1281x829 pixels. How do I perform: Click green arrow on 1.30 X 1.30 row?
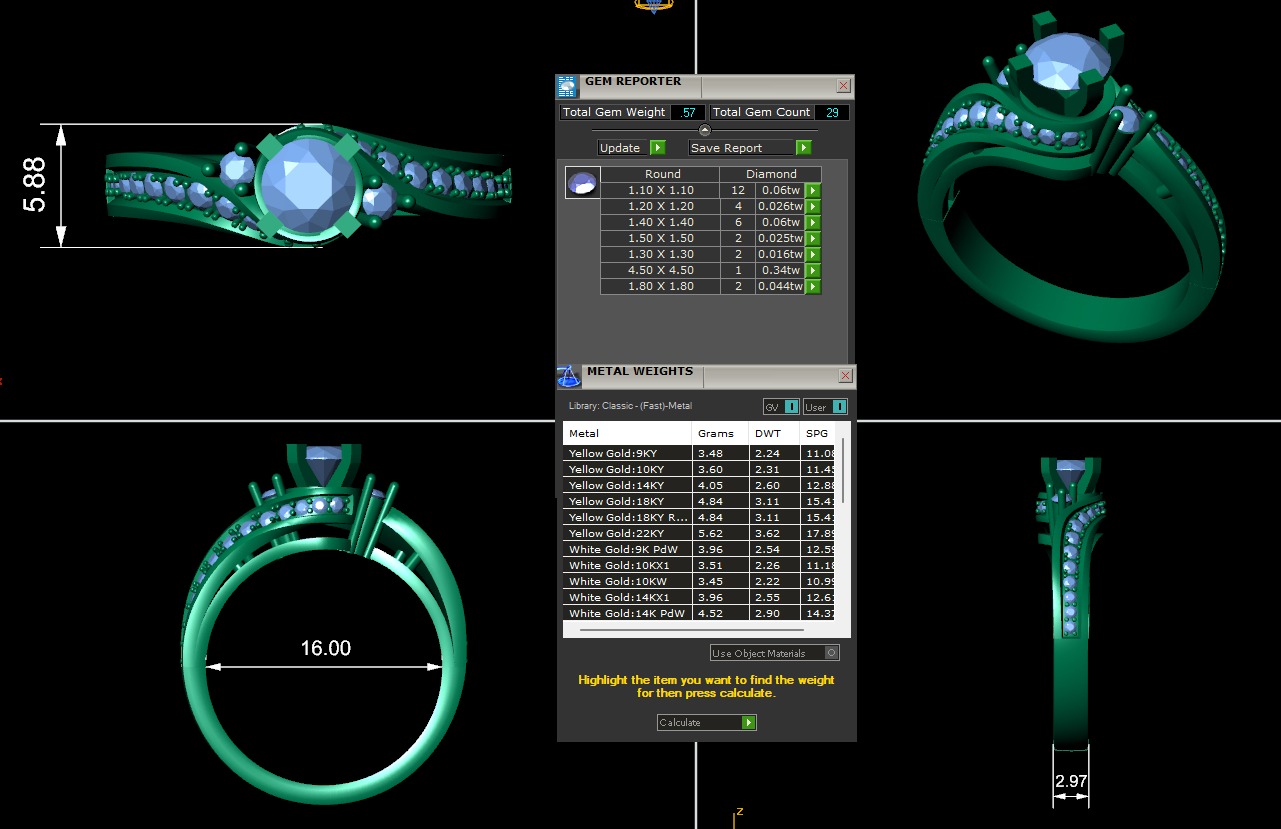[x=813, y=254]
